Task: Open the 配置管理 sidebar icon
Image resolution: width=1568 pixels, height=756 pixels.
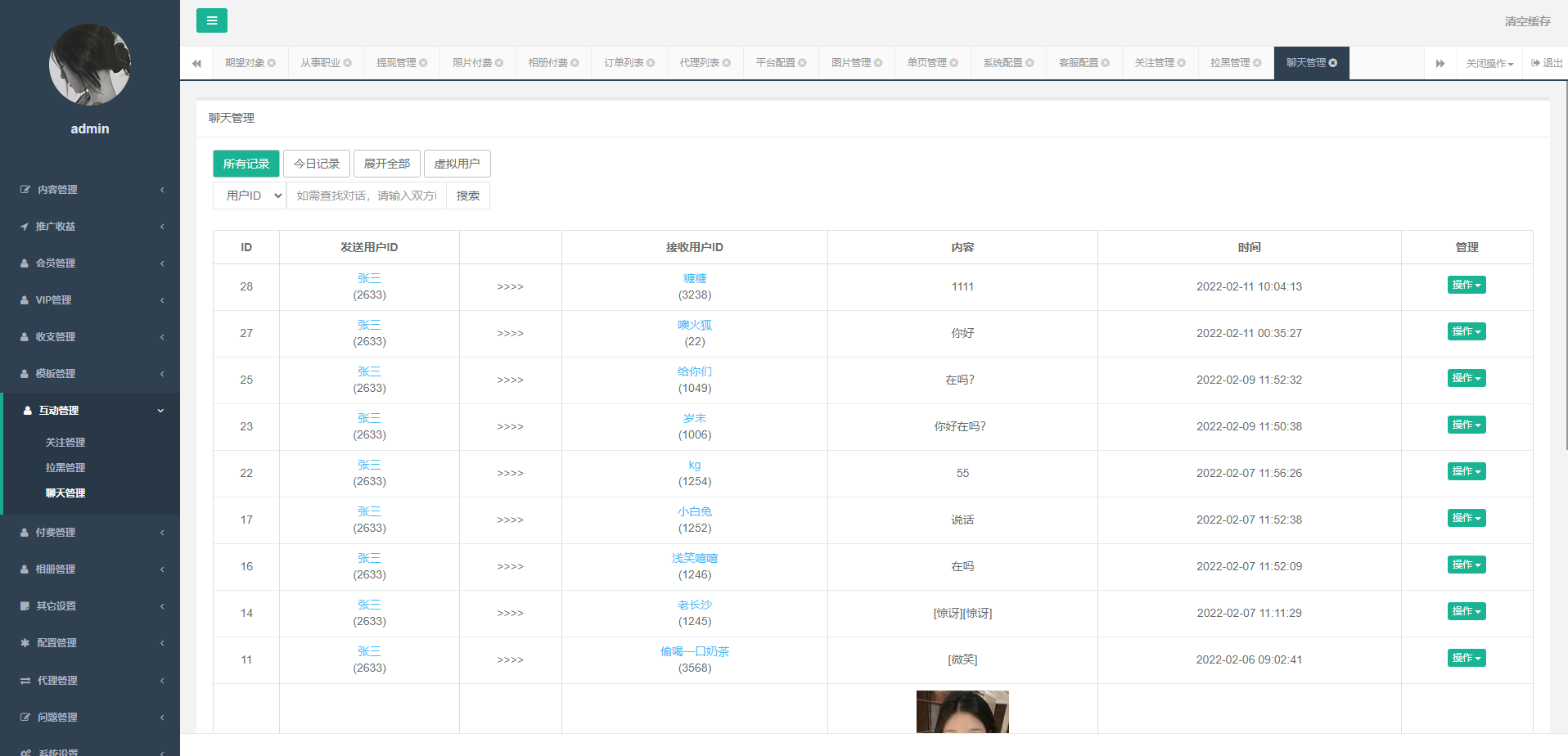Action: pos(23,643)
